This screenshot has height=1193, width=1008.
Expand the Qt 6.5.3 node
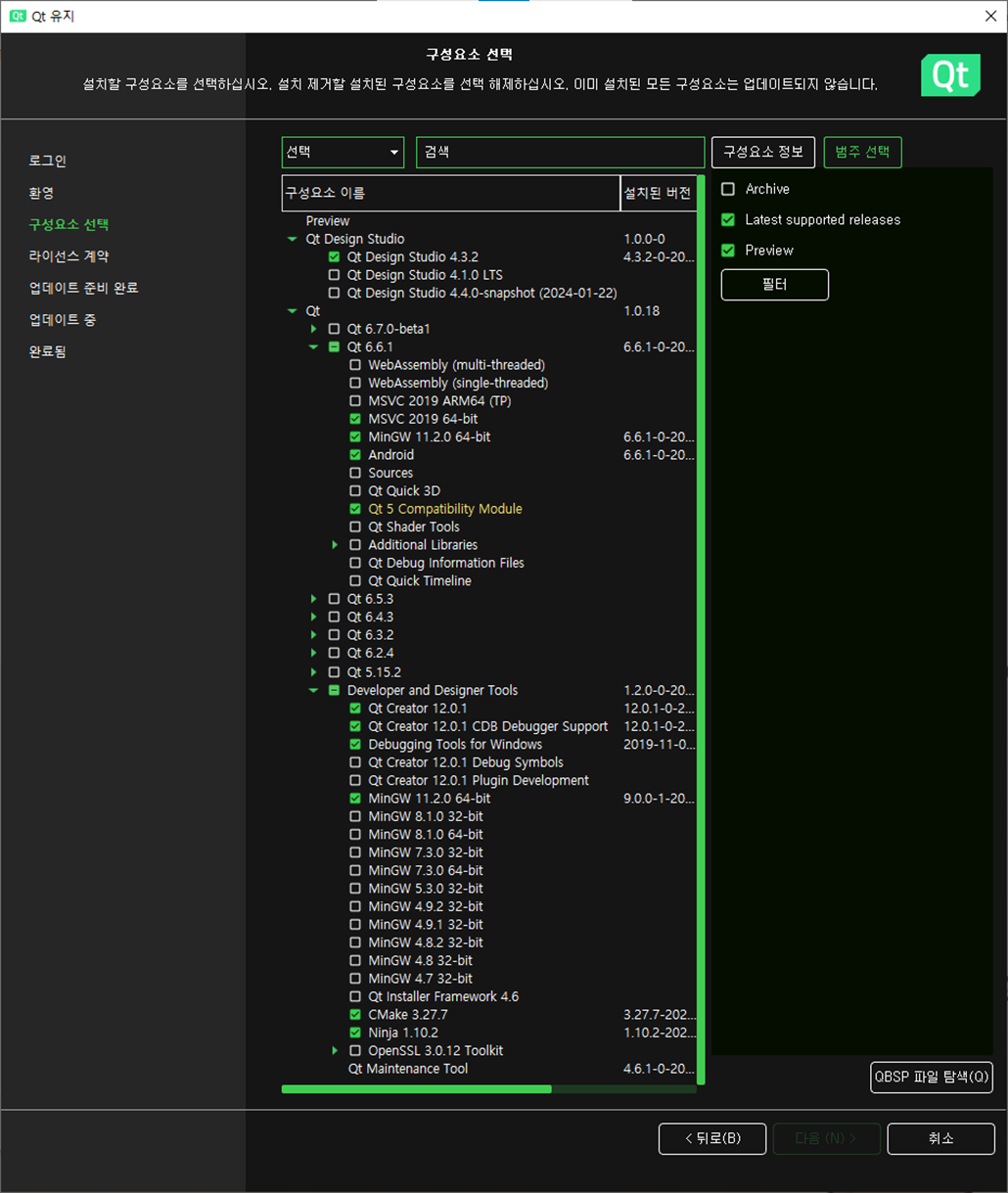313,599
